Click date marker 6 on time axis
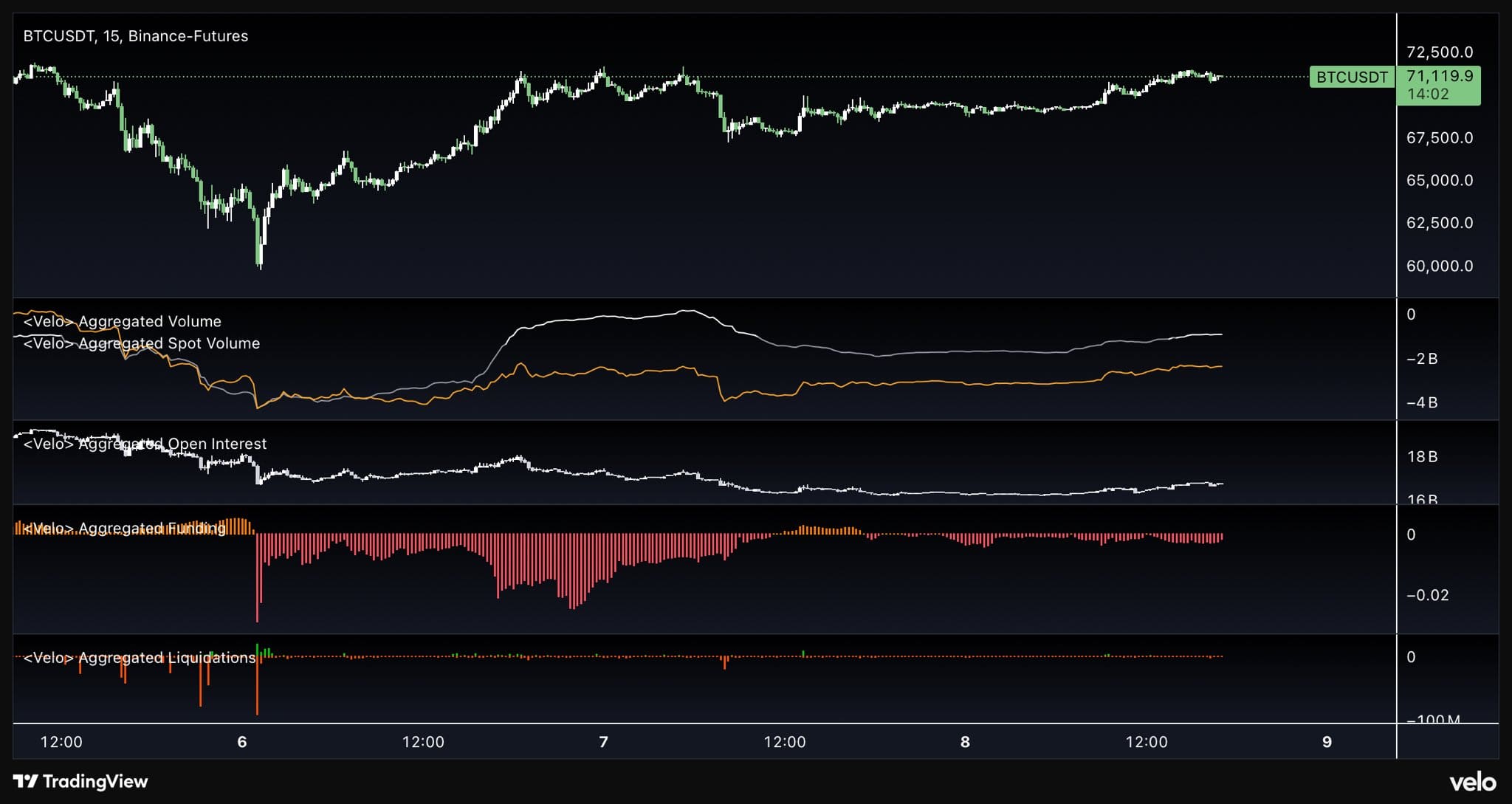Viewport: 1512px width, 804px height. tap(242, 742)
